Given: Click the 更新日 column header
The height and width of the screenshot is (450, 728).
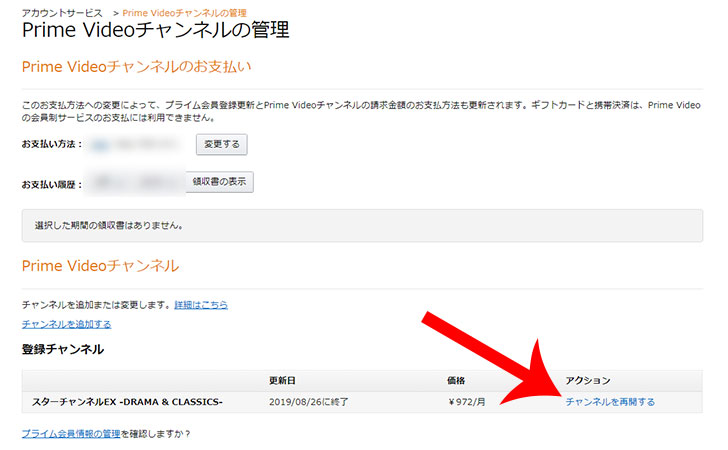Looking at the screenshot, I should point(282,380).
